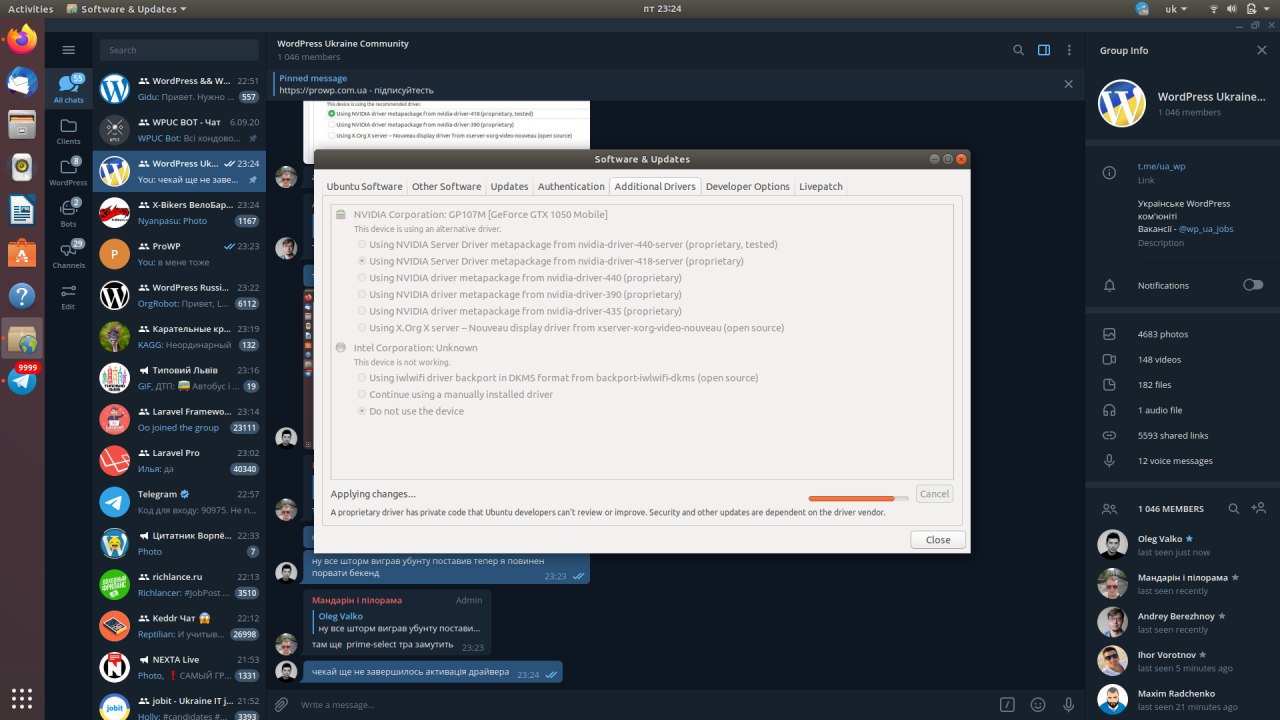
Task: Close the Group Info panel
Action: (x=1262, y=50)
